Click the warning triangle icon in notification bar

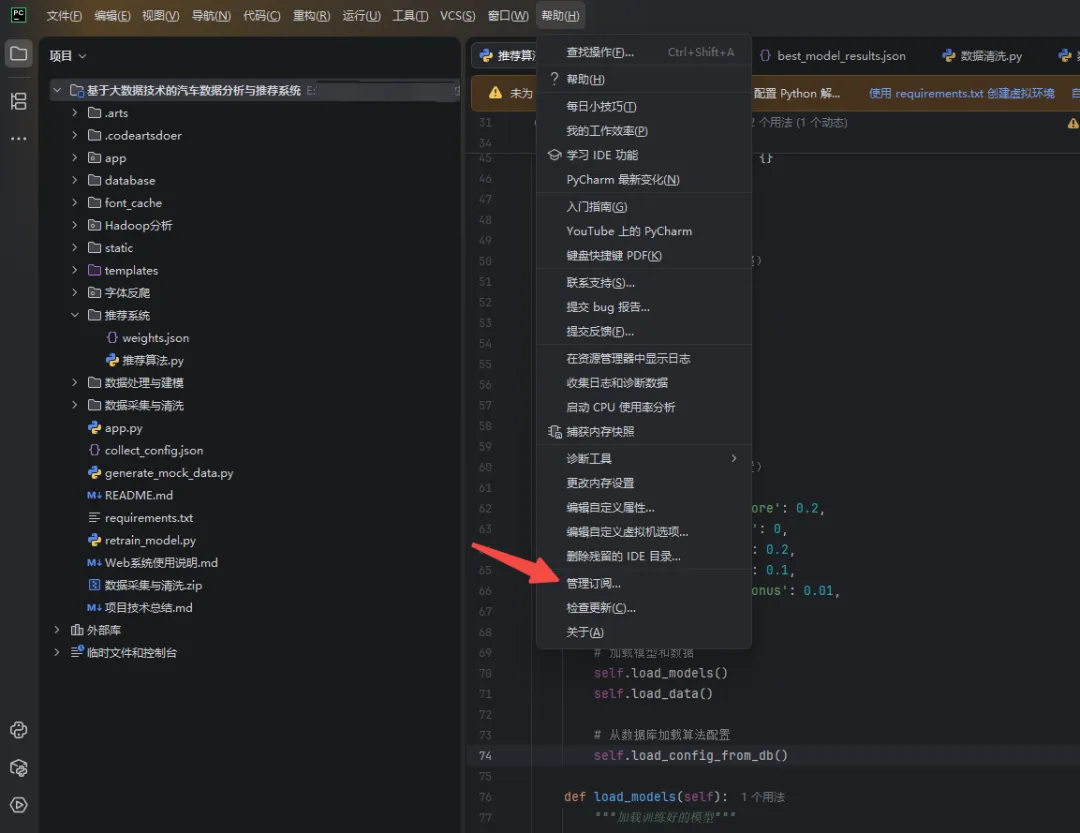point(495,93)
